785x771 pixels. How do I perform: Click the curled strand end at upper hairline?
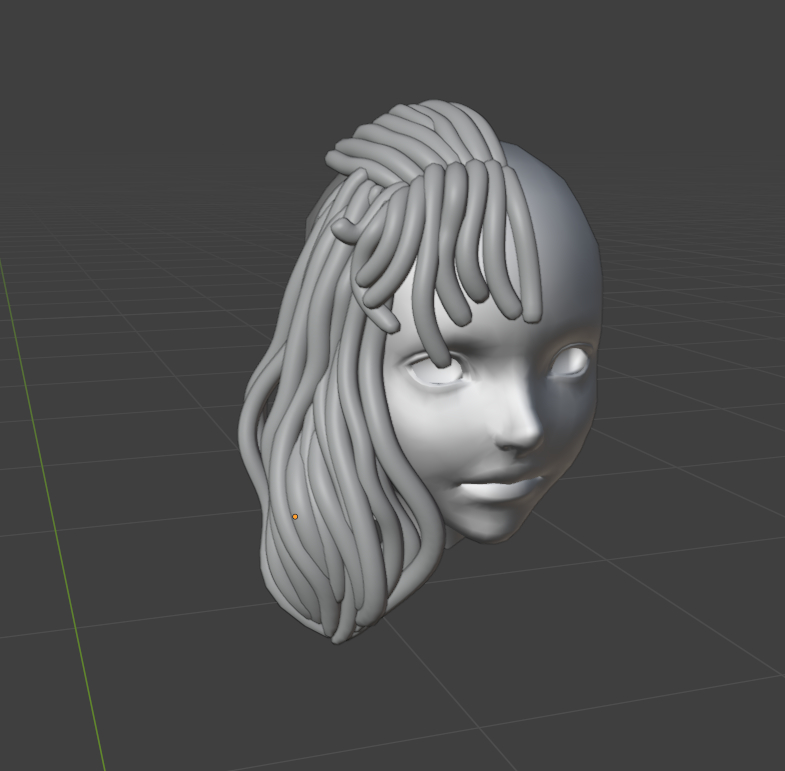click(341, 230)
